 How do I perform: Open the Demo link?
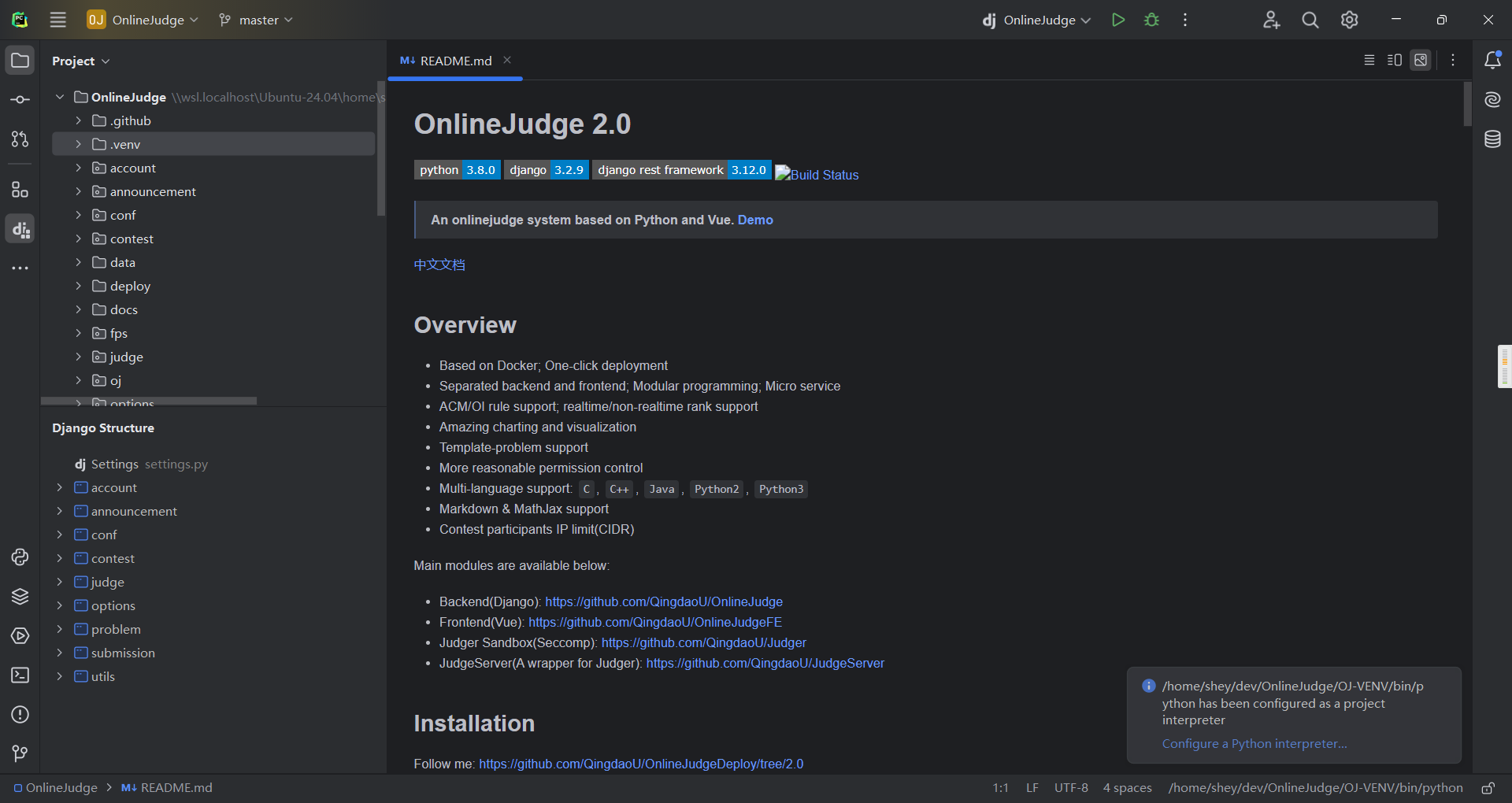click(755, 220)
